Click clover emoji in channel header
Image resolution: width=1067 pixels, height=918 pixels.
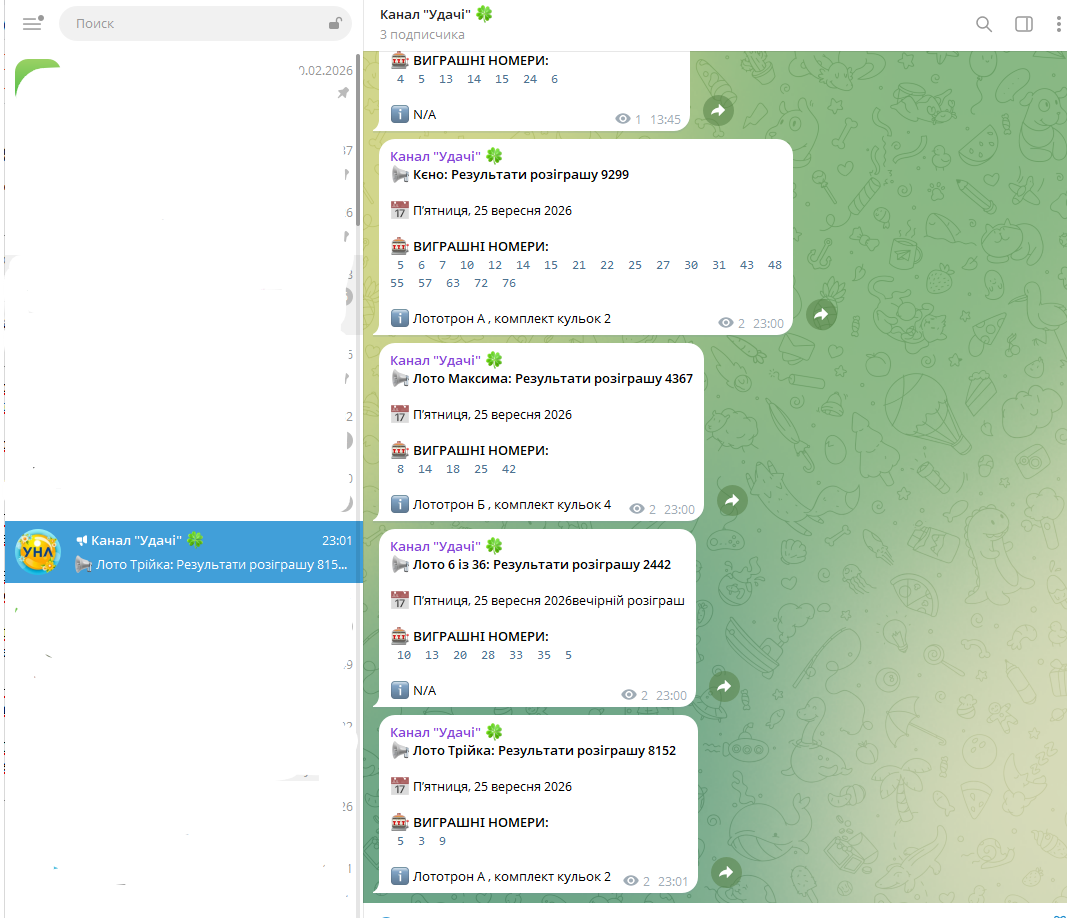pyautogui.click(x=484, y=14)
